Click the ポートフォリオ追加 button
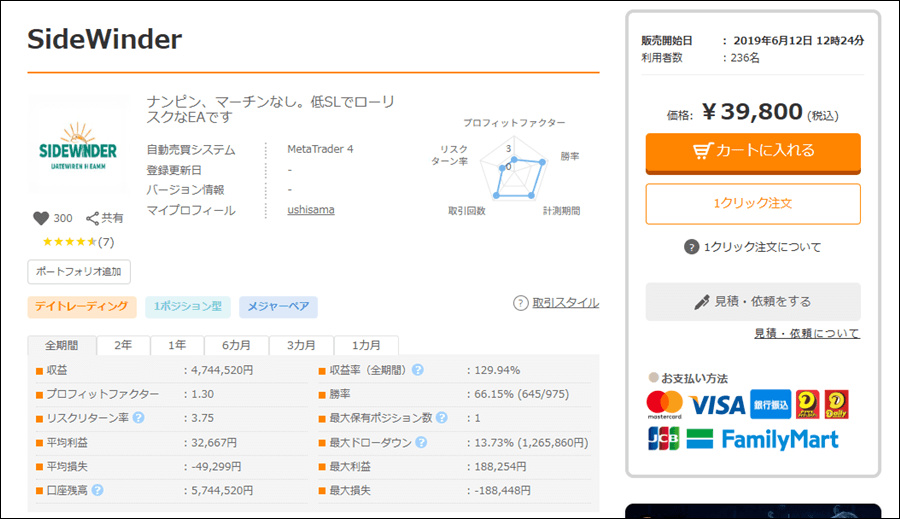This screenshot has width=900, height=519. pyautogui.click(x=79, y=271)
